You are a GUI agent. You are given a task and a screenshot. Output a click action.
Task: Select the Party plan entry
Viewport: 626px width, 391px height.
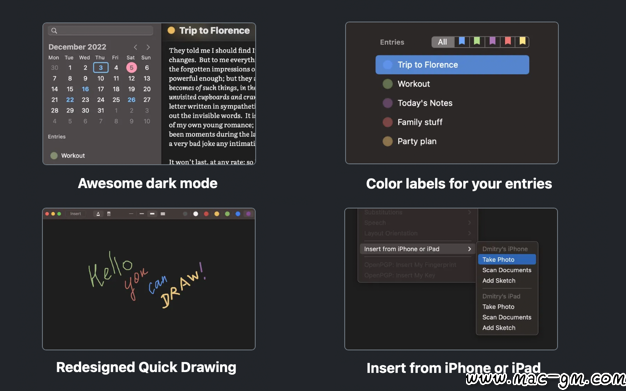tap(417, 141)
